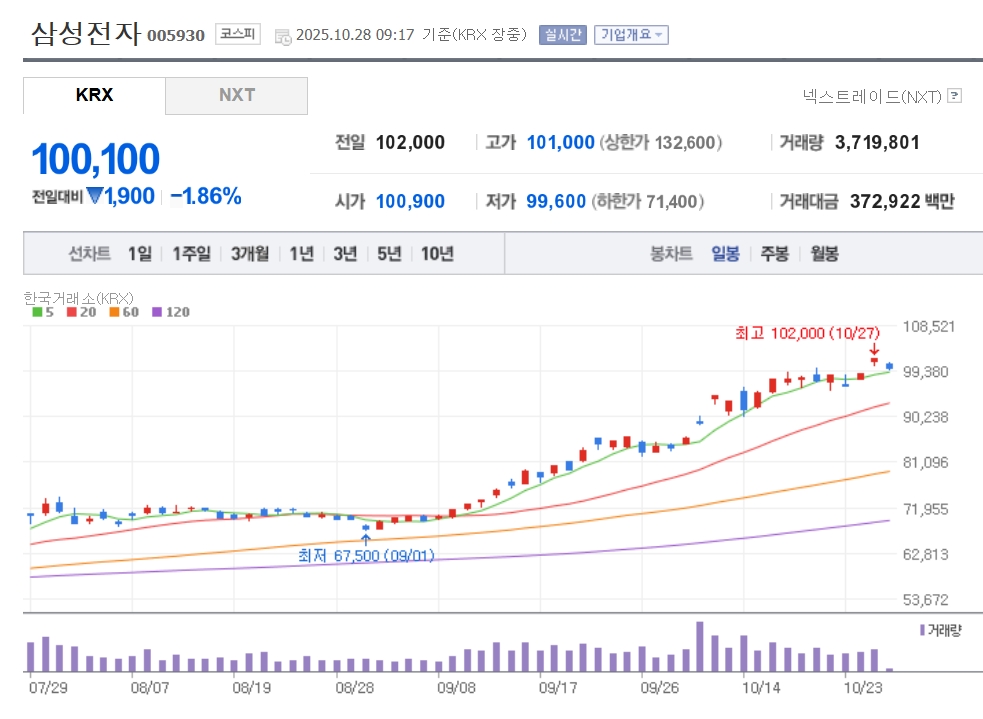Click the red arrow under 최고 102,000 label
This screenshot has height=719, width=983.
pos(874,350)
